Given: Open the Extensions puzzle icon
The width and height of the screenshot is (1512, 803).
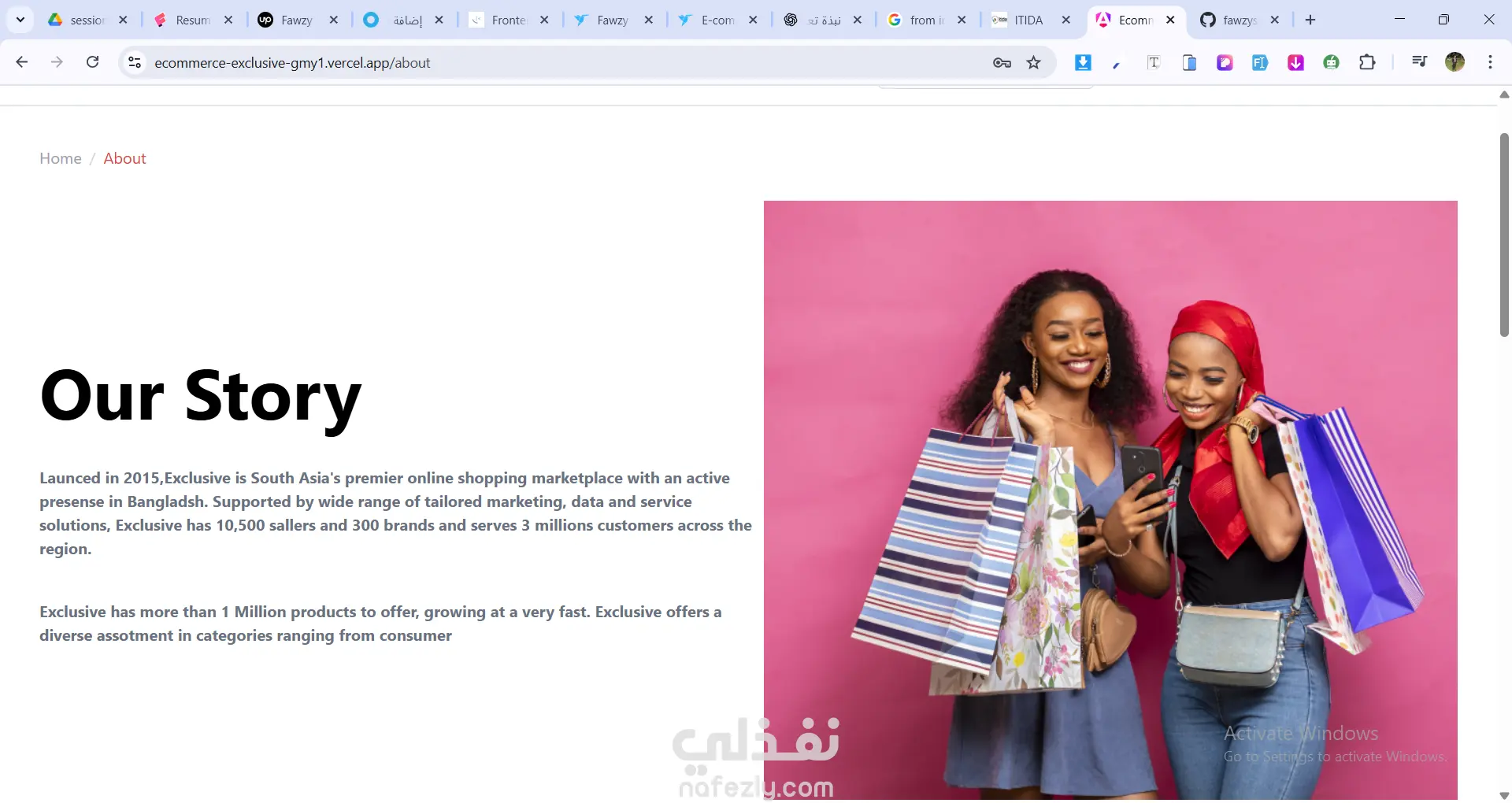Looking at the screenshot, I should [1367, 62].
